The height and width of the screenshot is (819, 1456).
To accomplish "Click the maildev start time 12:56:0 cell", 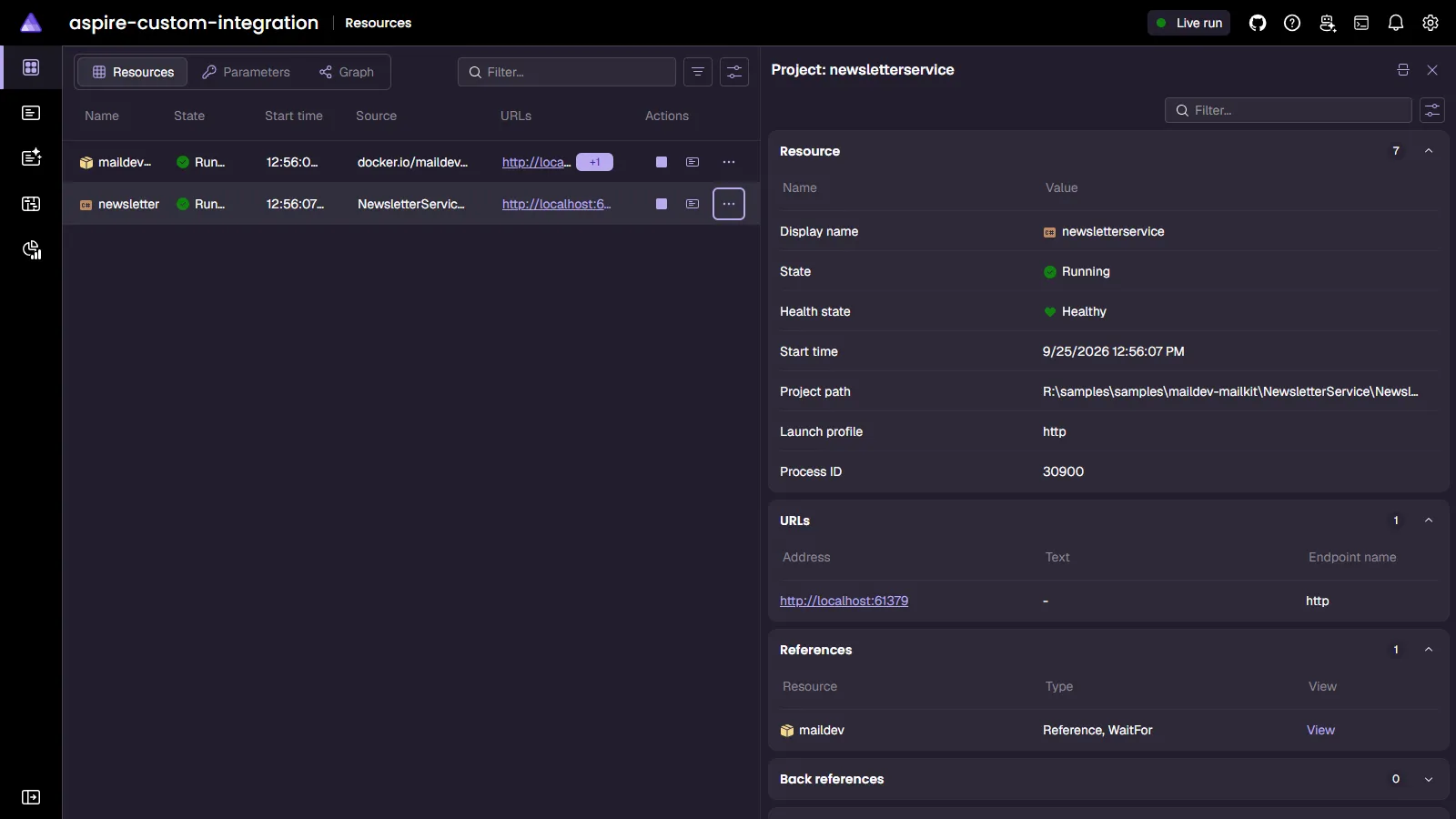I will (x=292, y=162).
